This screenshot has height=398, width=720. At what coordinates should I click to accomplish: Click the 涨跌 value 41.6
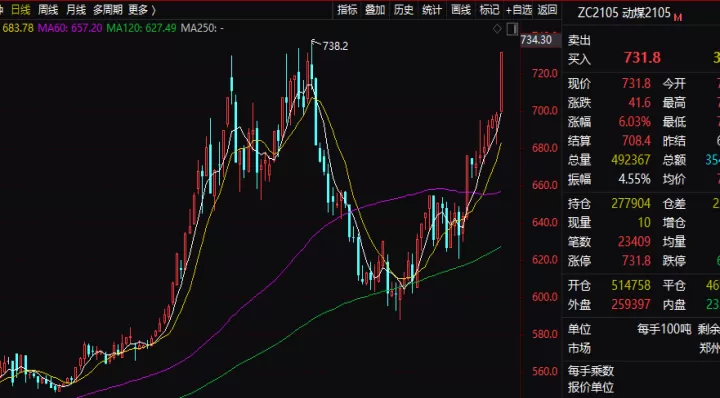[x=640, y=102]
